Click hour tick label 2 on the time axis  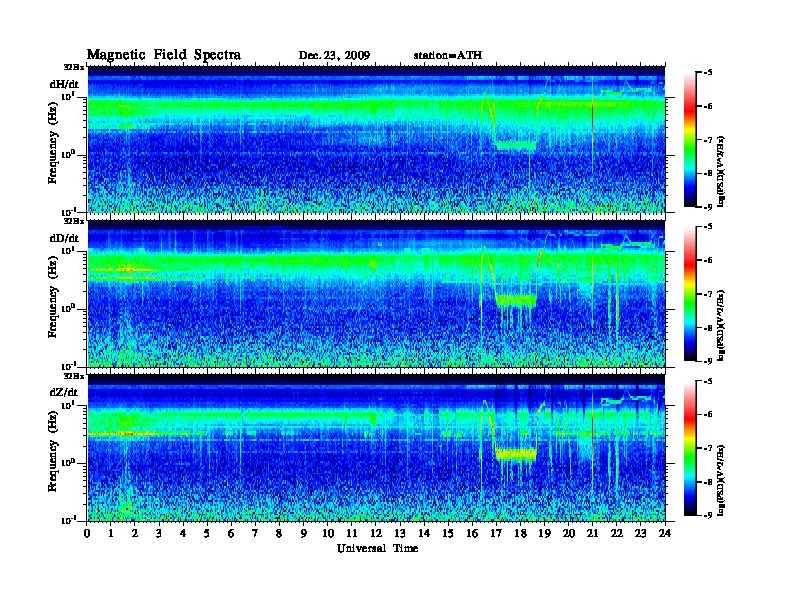[135, 533]
